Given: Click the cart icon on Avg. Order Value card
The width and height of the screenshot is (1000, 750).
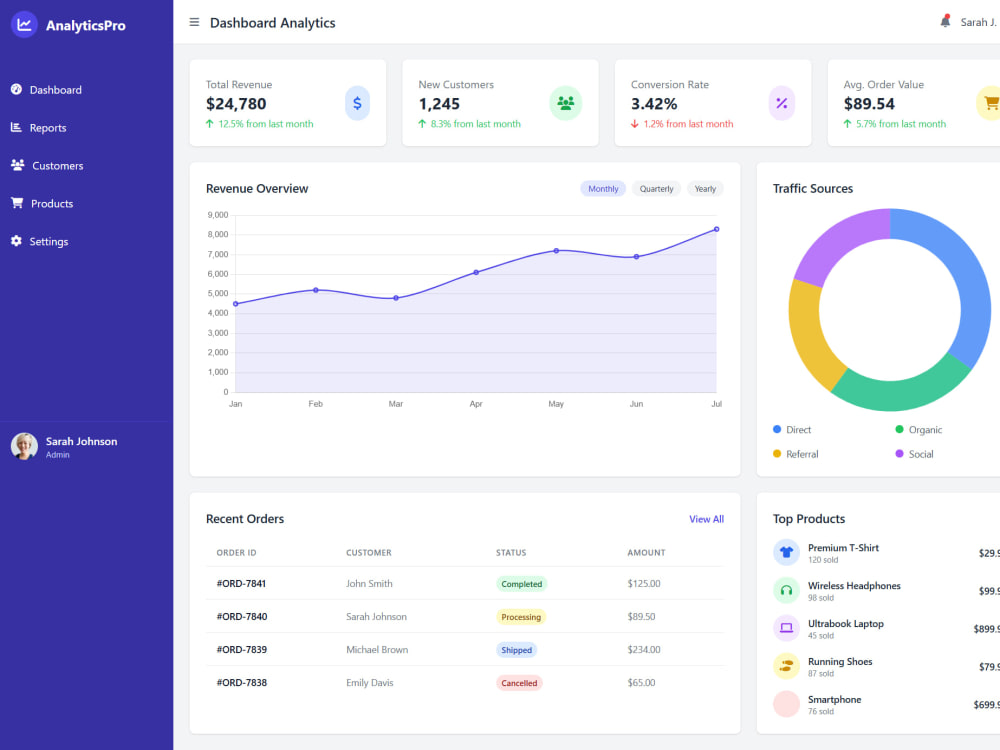Looking at the screenshot, I should [990, 103].
